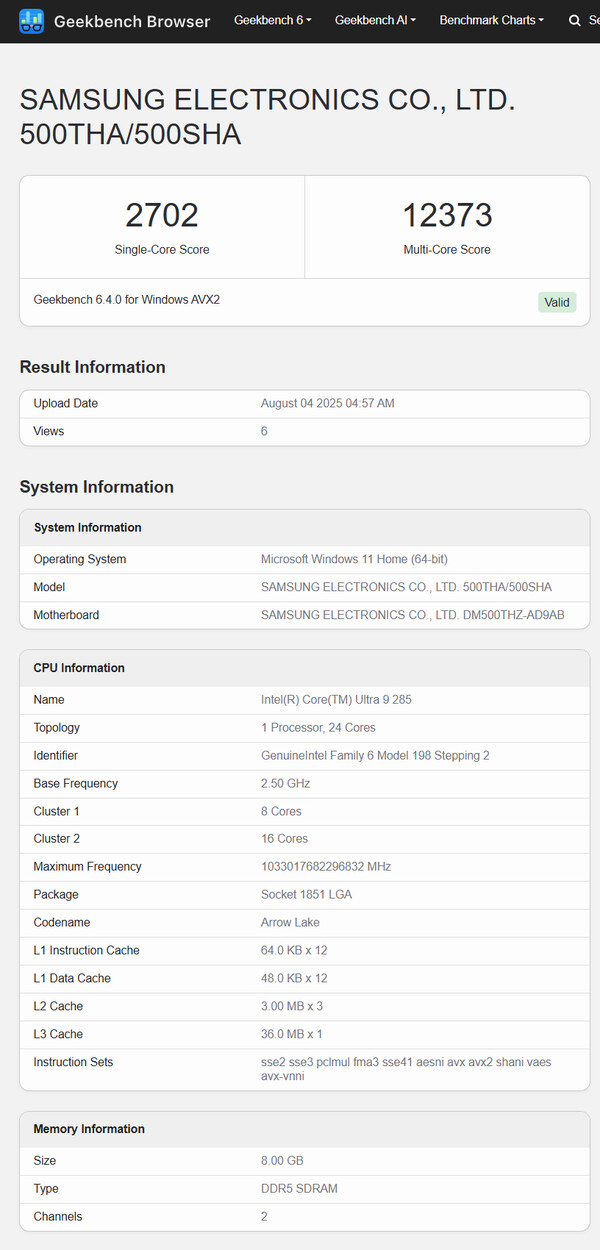Click Geekbench 6.4.0 for Windows AVX2 text
The width and height of the screenshot is (600, 1250).
(x=127, y=300)
